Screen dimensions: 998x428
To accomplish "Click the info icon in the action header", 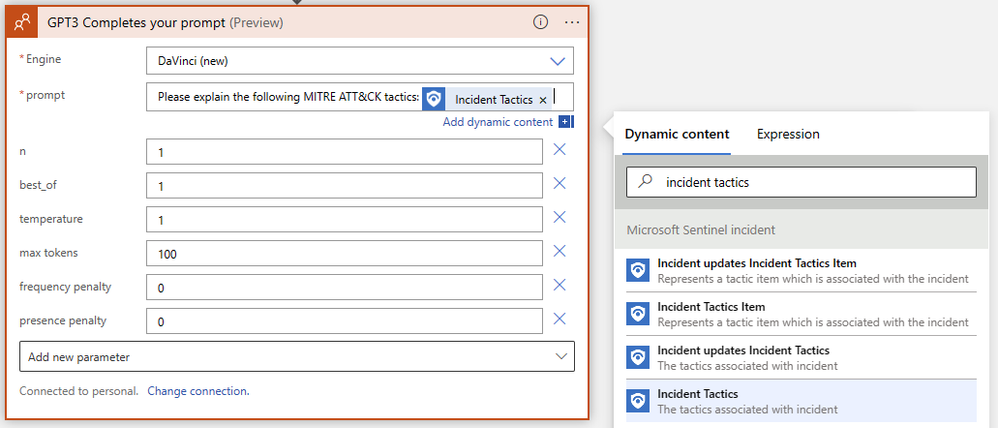I will coord(540,21).
